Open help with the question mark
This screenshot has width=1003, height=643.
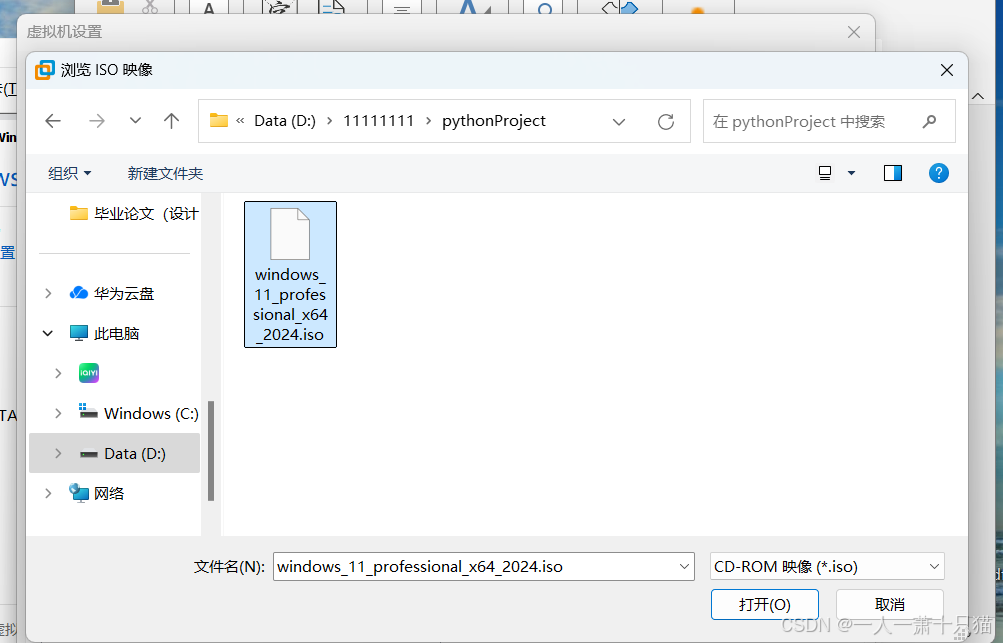(938, 173)
